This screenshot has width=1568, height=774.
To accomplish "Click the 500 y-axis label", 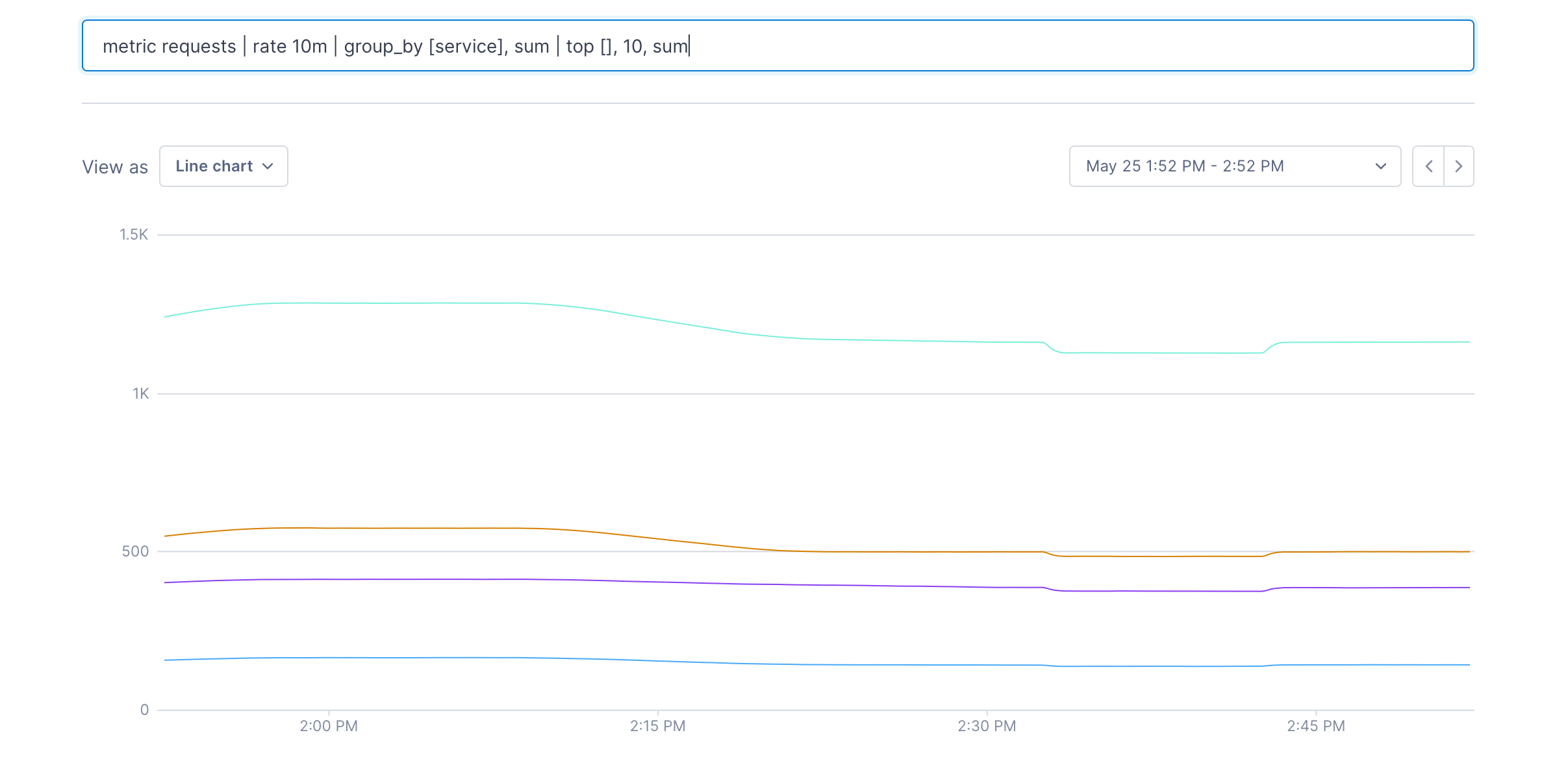I will tap(135, 551).
